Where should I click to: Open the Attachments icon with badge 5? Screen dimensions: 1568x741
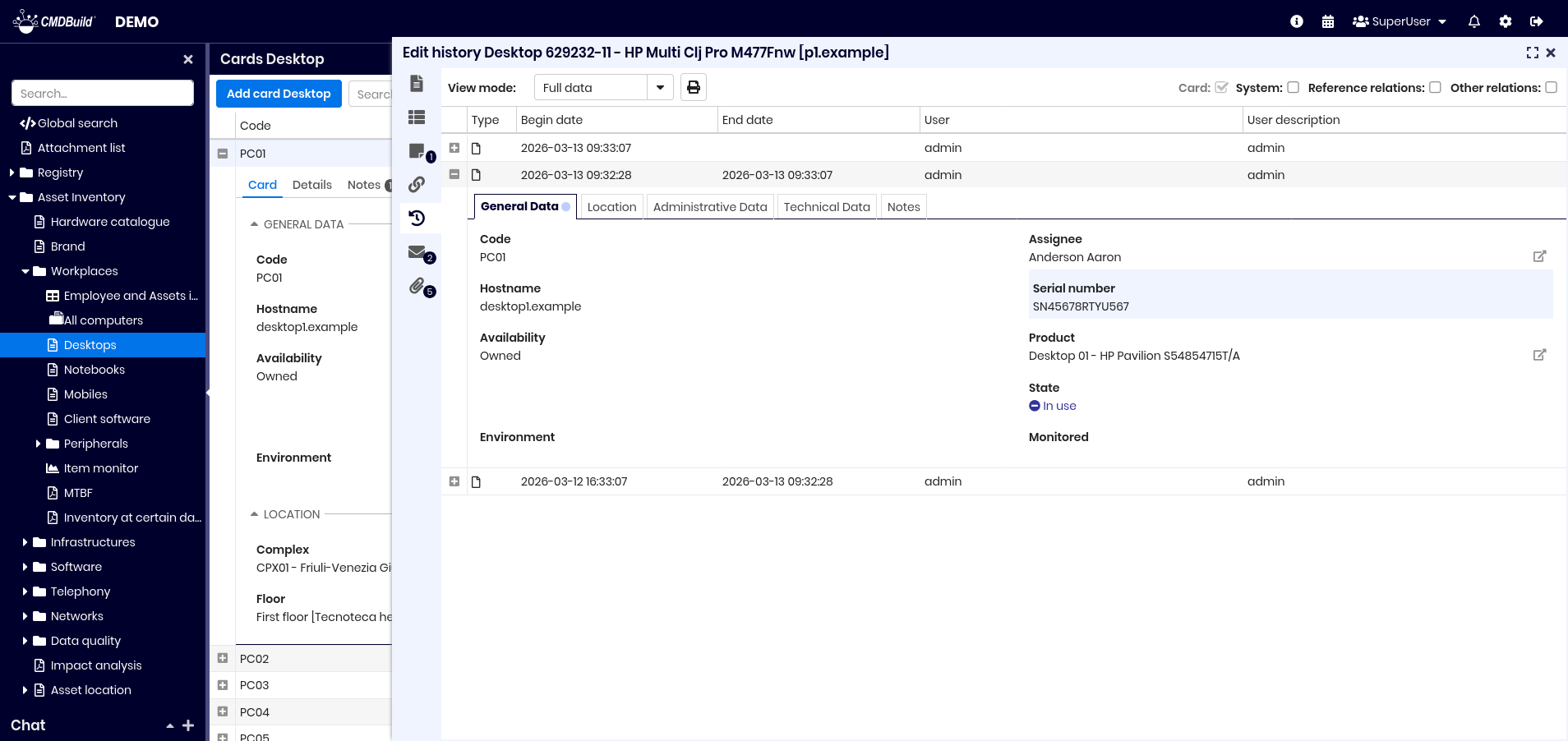[x=418, y=286]
